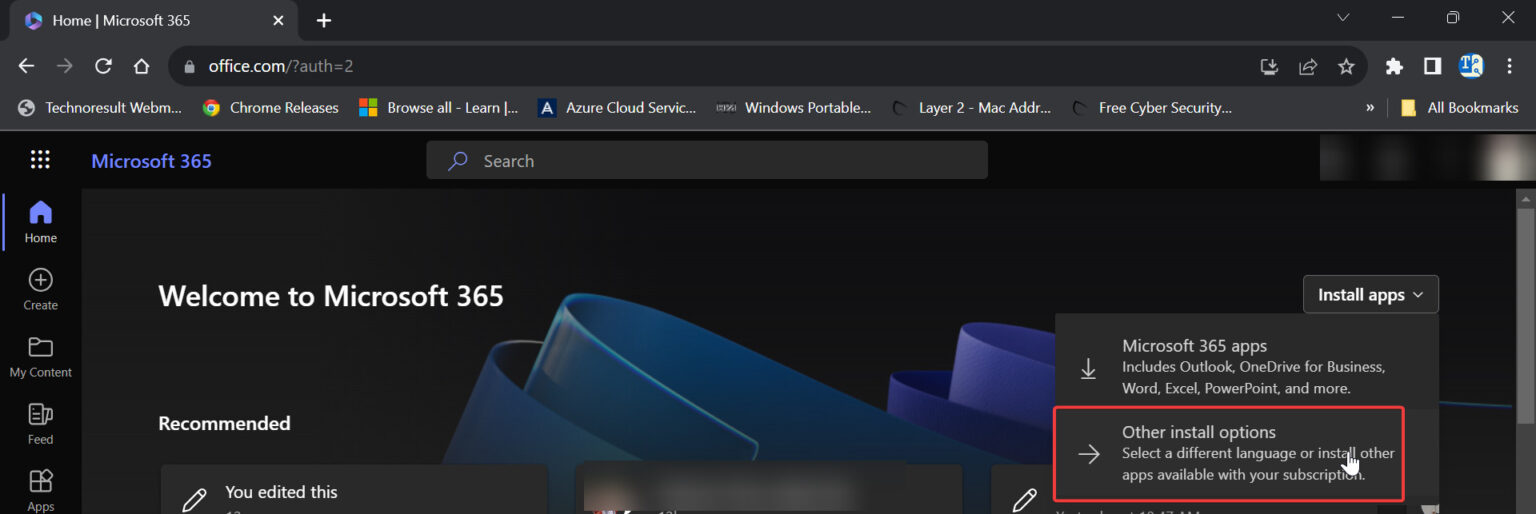Viewport: 1536px width, 514px height.
Task: Show hidden bookmarks with double chevron
Action: click(x=1369, y=108)
